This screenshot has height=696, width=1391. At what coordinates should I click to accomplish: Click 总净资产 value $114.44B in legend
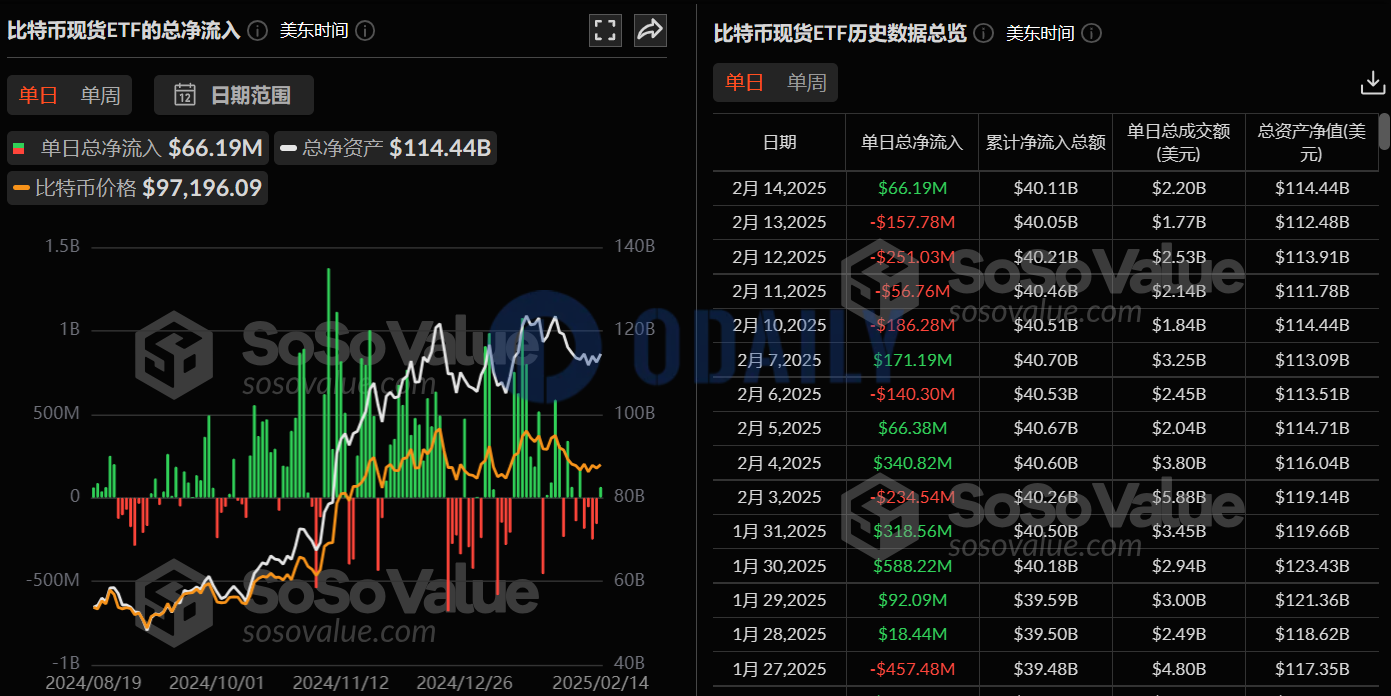pyautogui.click(x=440, y=149)
